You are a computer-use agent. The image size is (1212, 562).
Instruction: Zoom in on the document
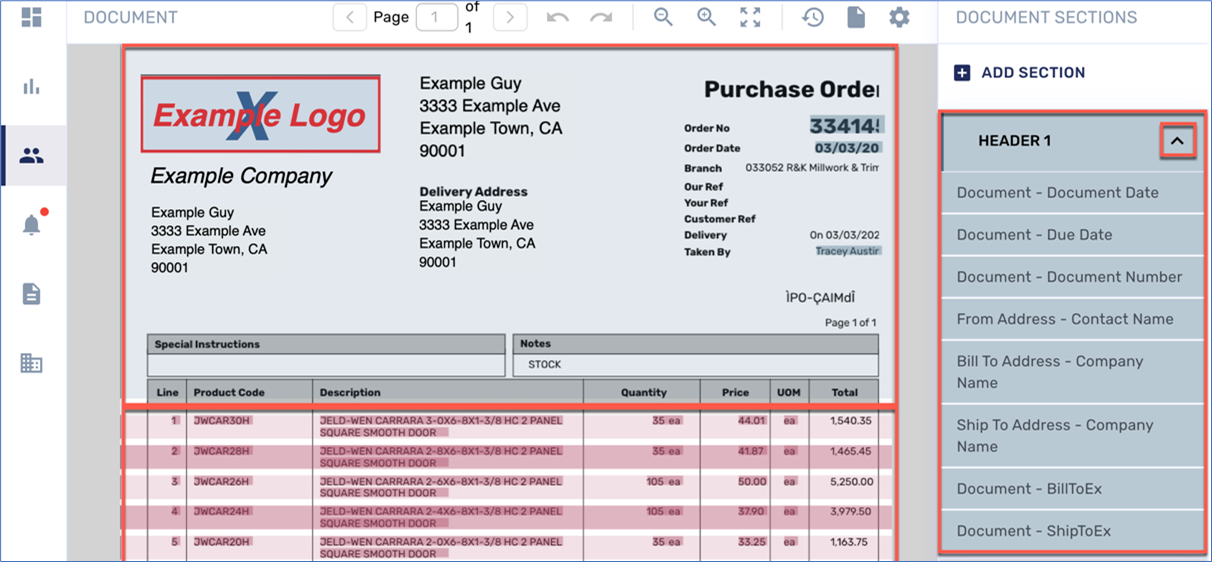[707, 17]
